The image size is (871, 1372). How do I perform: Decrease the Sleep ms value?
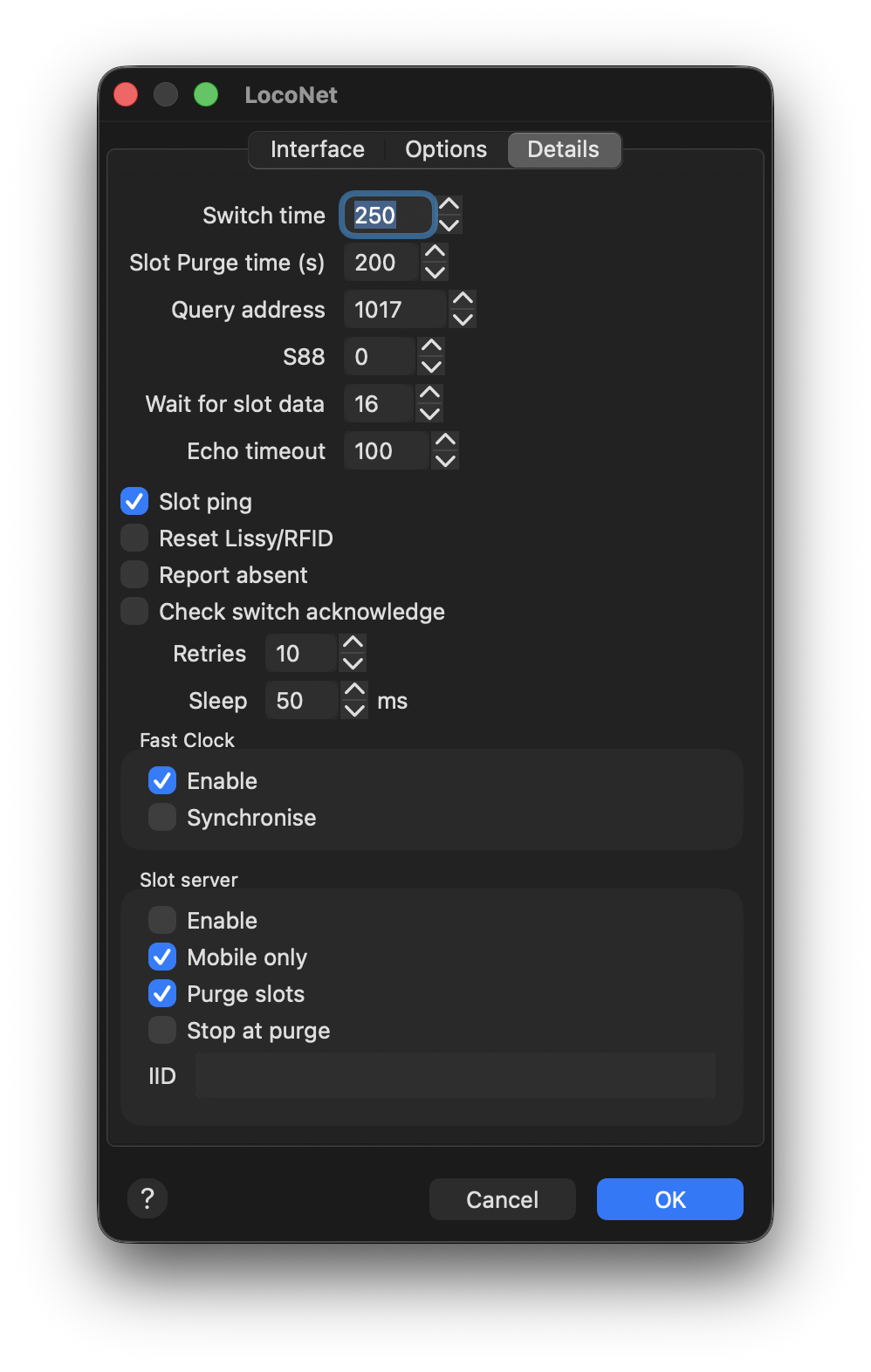[x=354, y=711]
